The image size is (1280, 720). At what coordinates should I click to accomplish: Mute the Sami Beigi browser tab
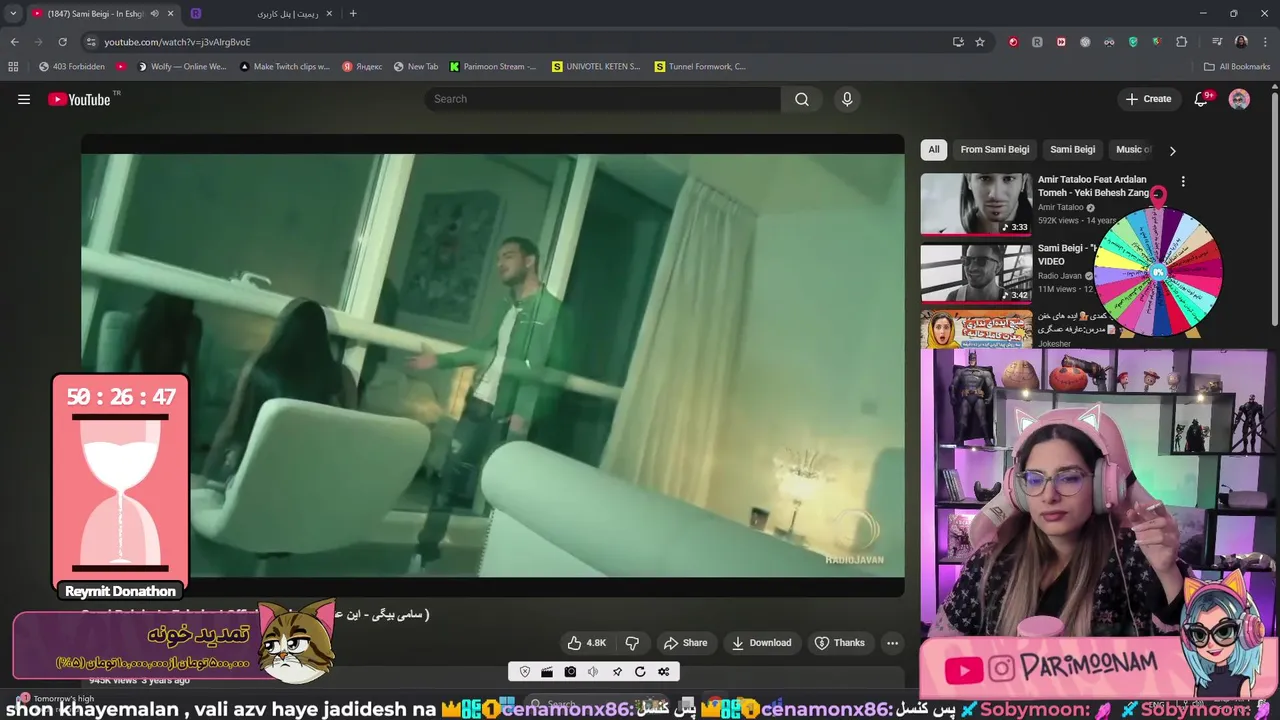pos(154,14)
